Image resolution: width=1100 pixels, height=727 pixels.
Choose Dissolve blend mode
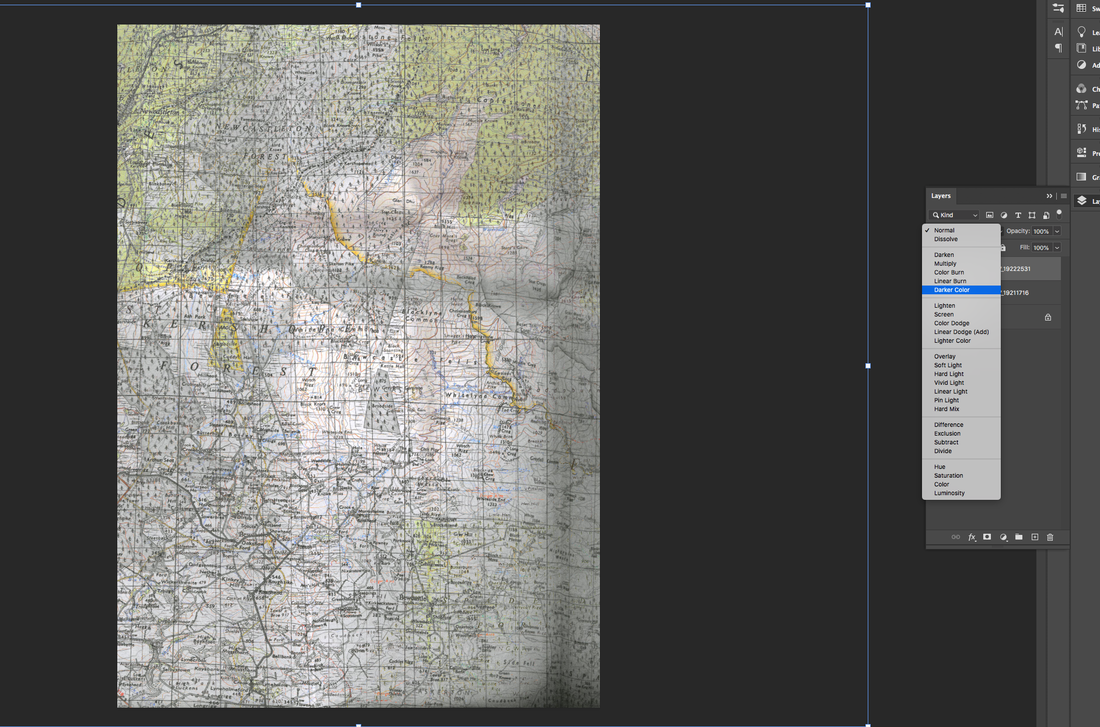click(961, 239)
